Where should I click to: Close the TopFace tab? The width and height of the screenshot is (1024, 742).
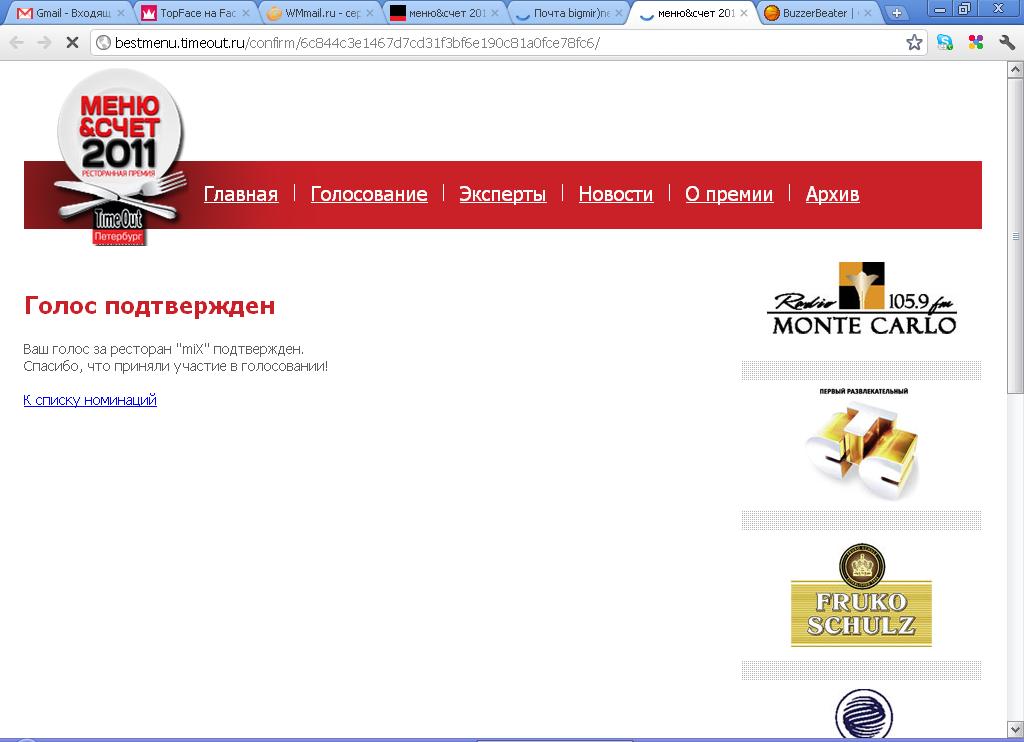pos(246,13)
